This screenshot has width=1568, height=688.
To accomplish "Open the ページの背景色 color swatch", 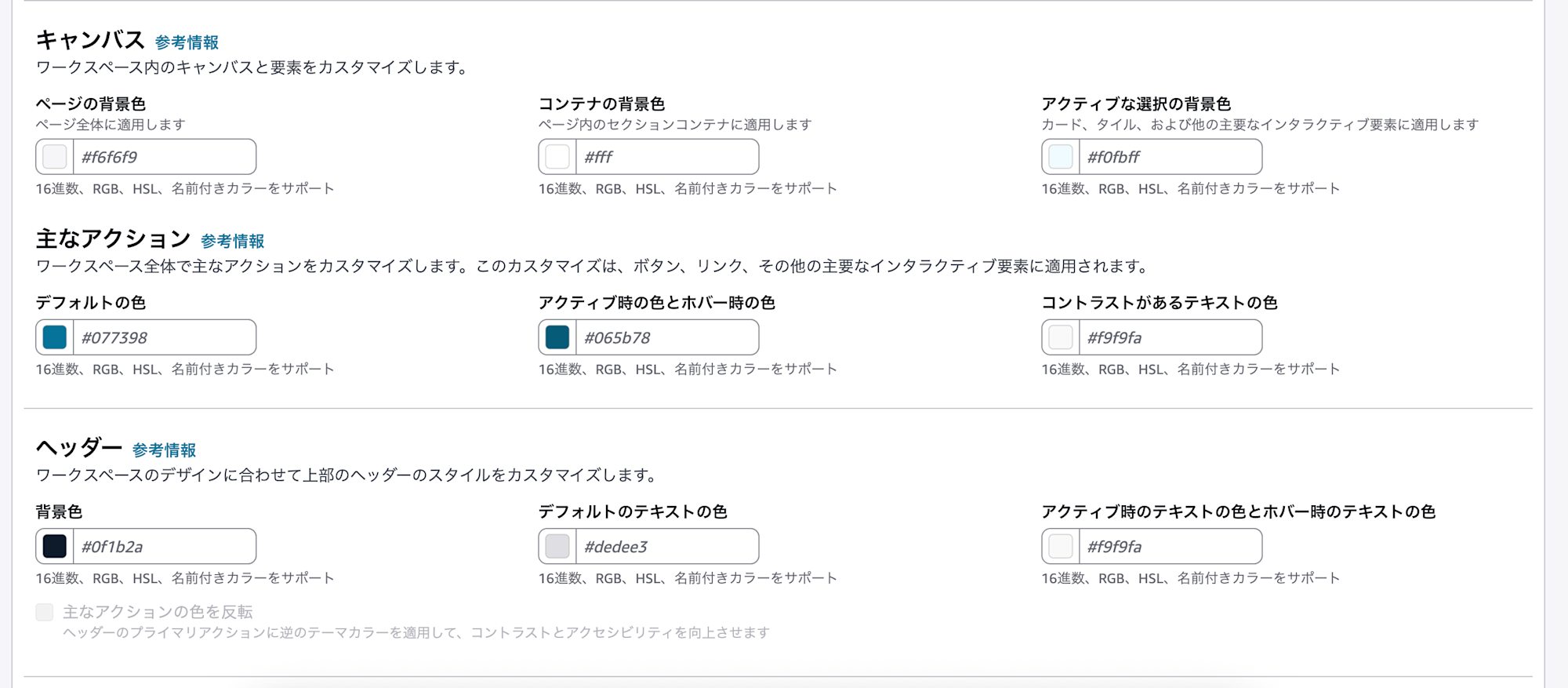I will tap(54, 157).
